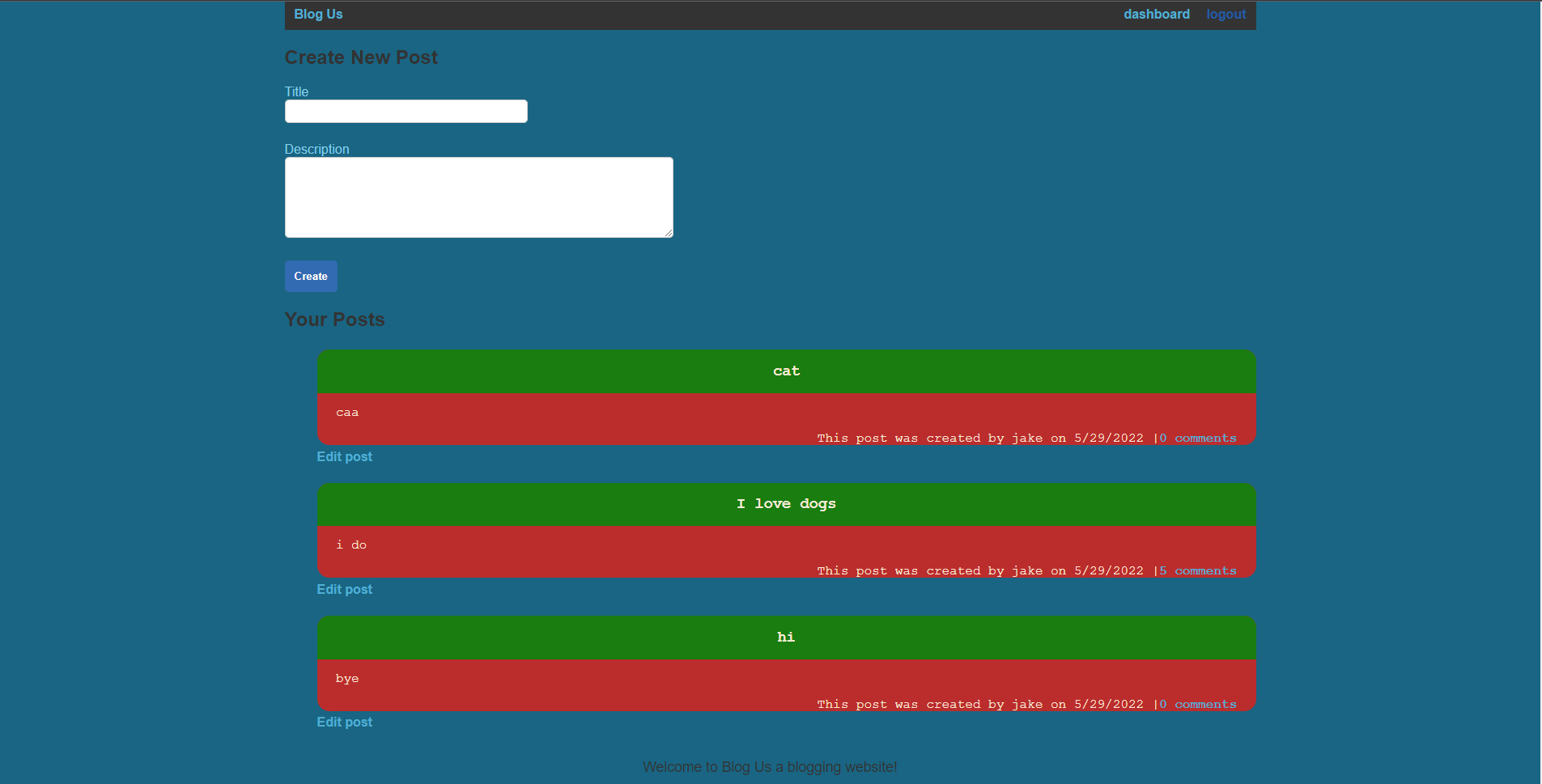1542x784 pixels.
Task: Click the Your Posts section heading
Action: (334, 319)
